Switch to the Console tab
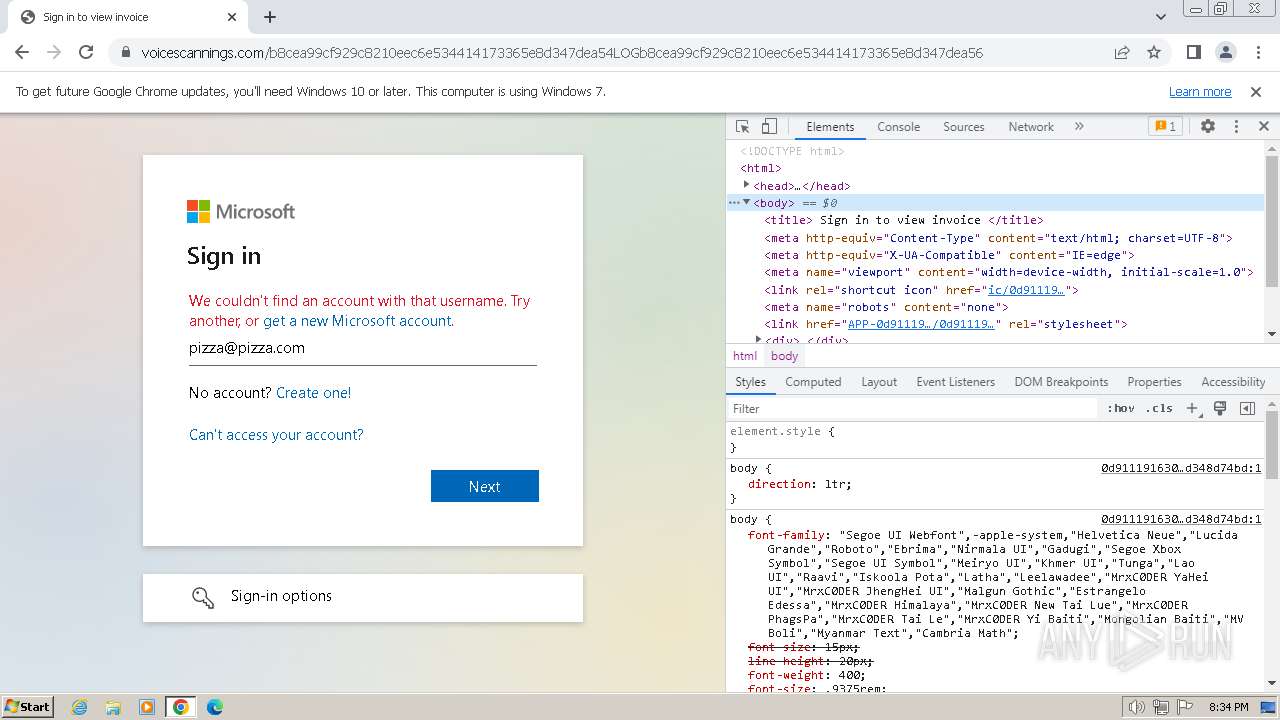The width and height of the screenshot is (1280, 720). 898,127
